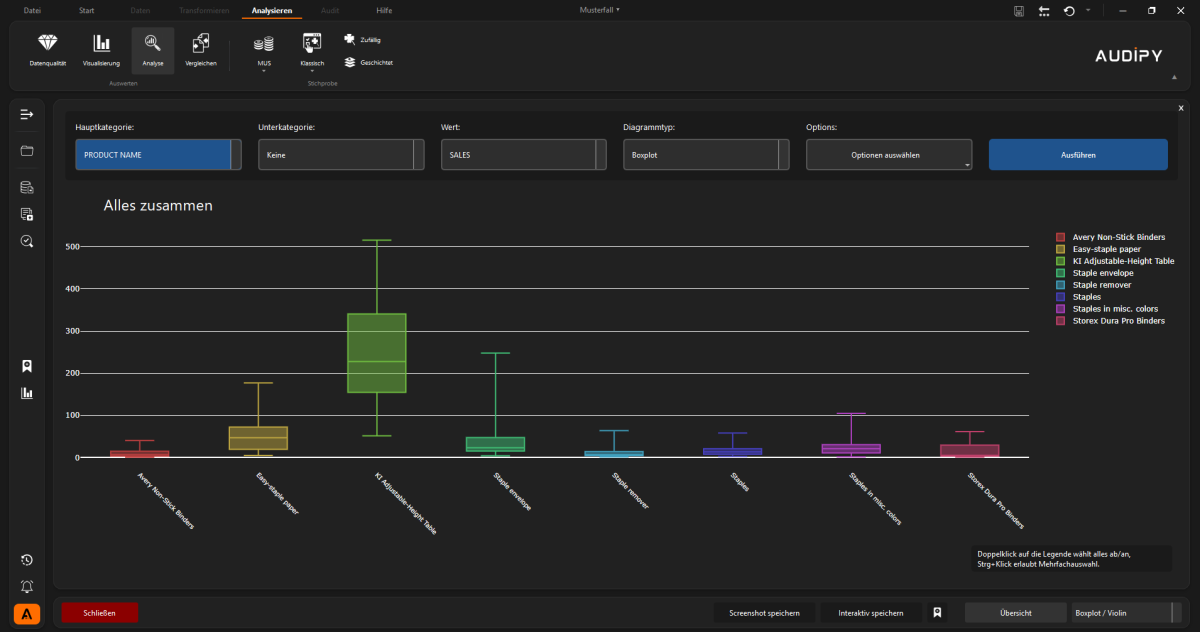Open the Diagrammtyp Boxplot dropdown
Viewport: 1200px width, 632px height.
[705, 155]
